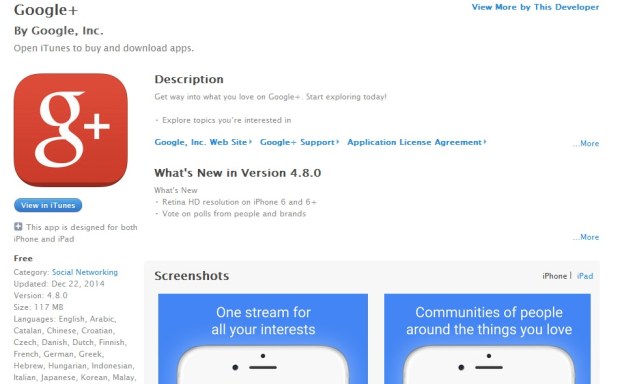Image resolution: width=620 pixels, height=384 pixels.
Task: Click 'Updated: Dec 22, 2014' text
Action: [59, 284]
